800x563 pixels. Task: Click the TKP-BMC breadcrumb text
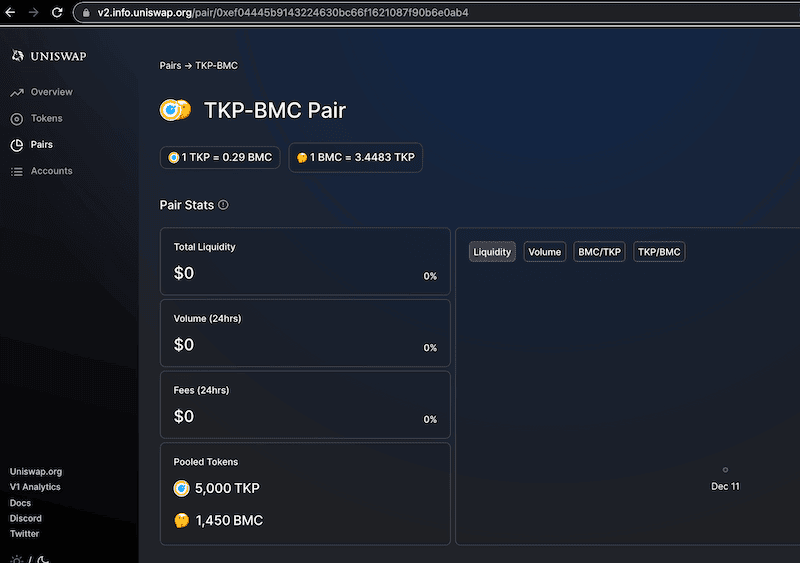(216, 65)
